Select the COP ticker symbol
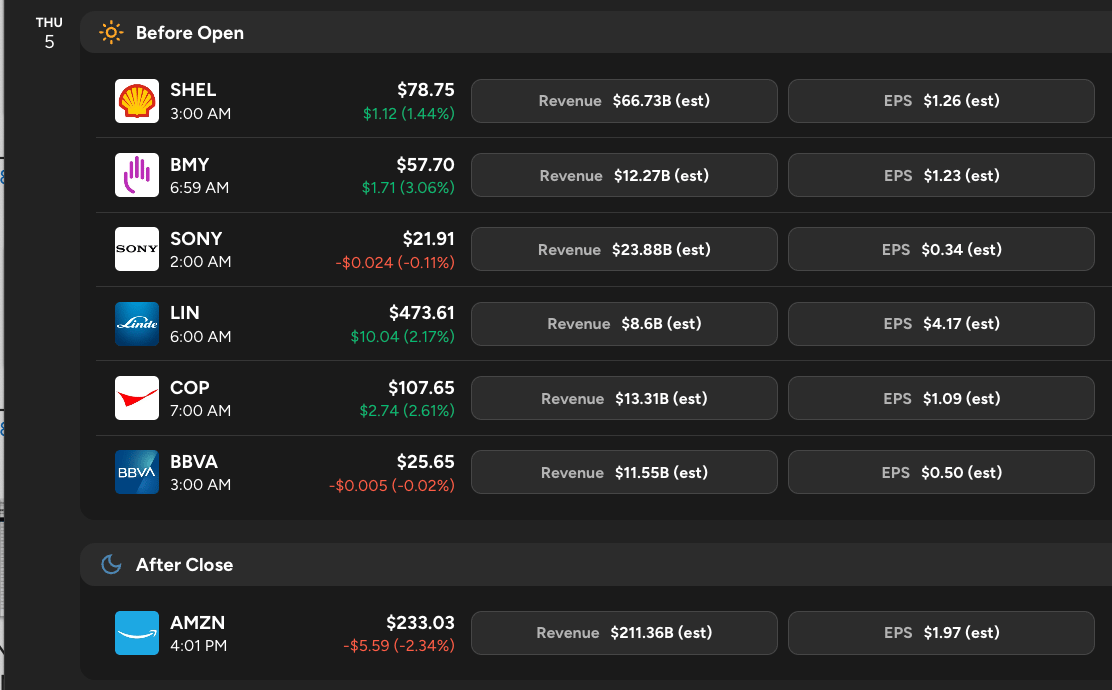 [189, 388]
